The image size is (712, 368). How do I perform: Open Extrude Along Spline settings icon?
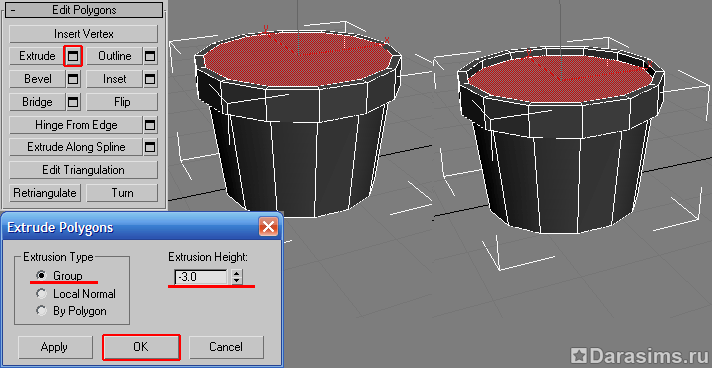click(x=150, y=147)
